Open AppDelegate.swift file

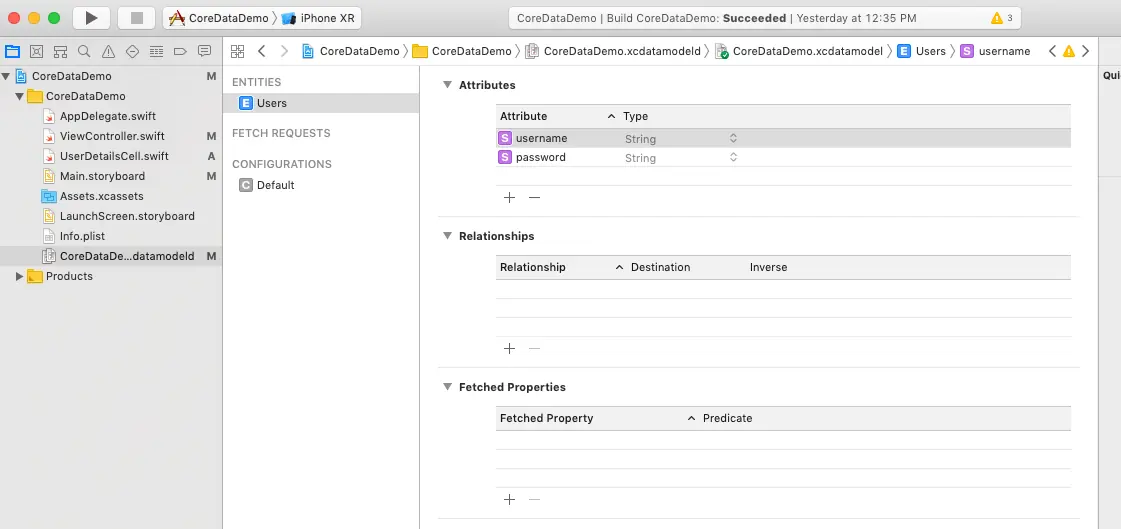click(x=107, y=116)
